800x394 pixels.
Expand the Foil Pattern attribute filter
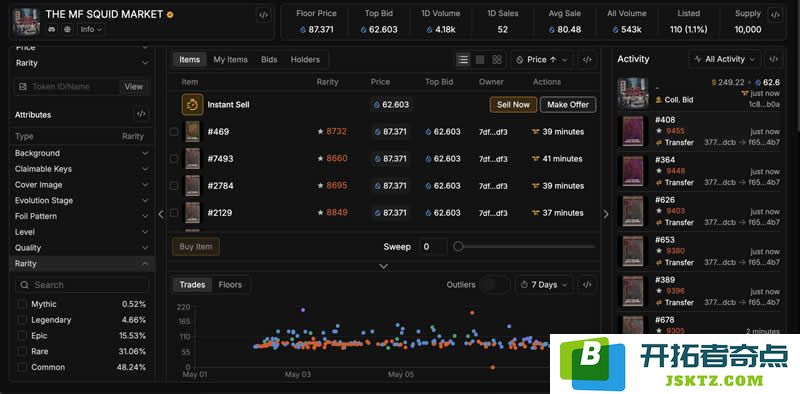(x=82, y=216)
